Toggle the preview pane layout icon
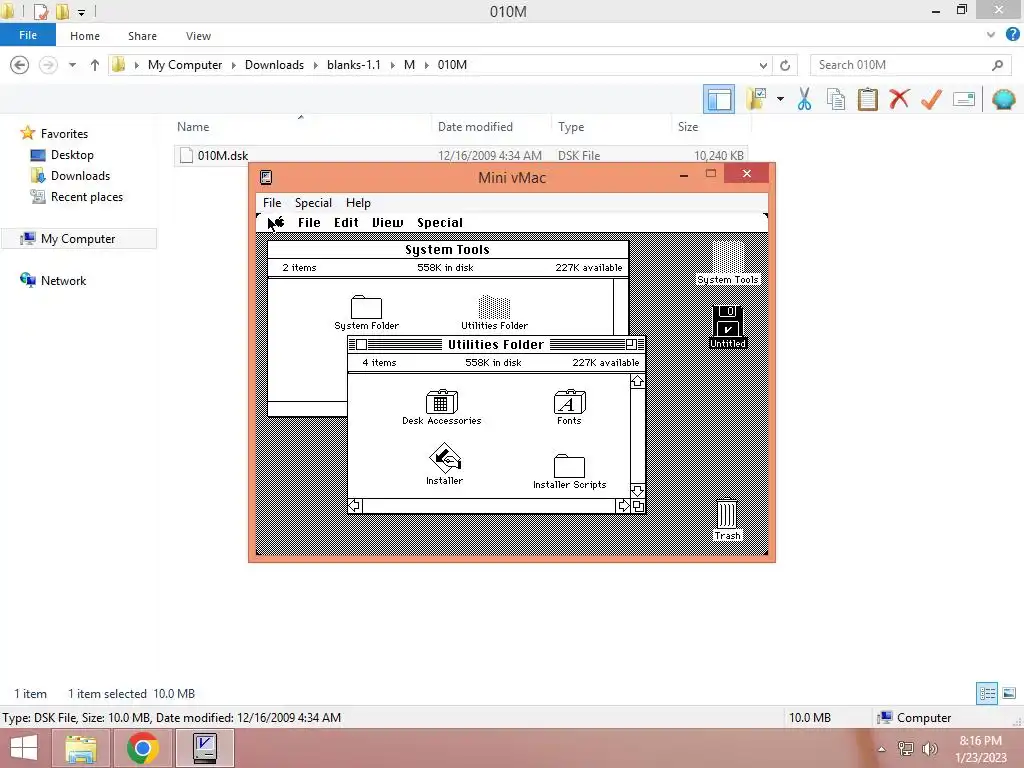This screenshot has height=768, width=1024. tap(719, 99)
